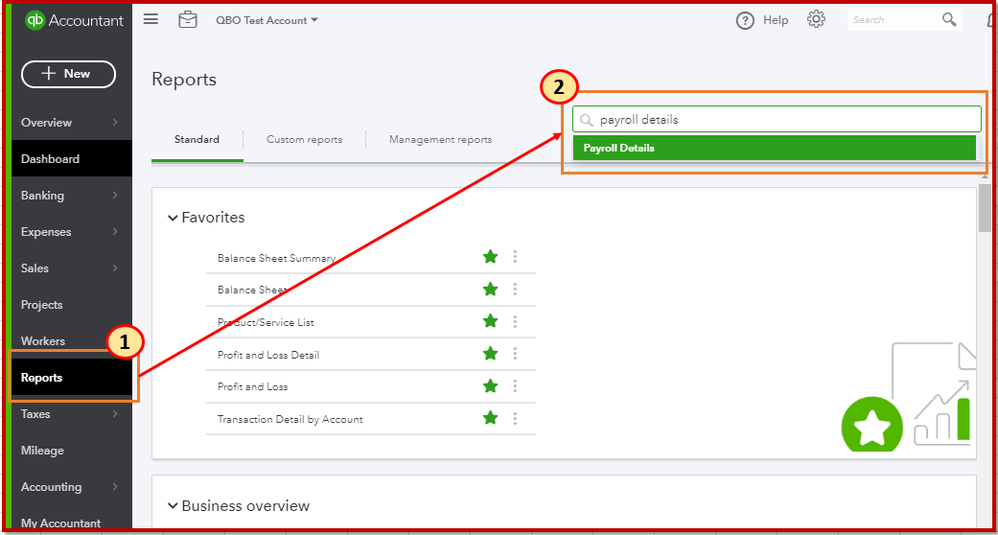Viewport: 998px width, 535px height.
Task: Open the Product/Service List report
Action: 265,323
